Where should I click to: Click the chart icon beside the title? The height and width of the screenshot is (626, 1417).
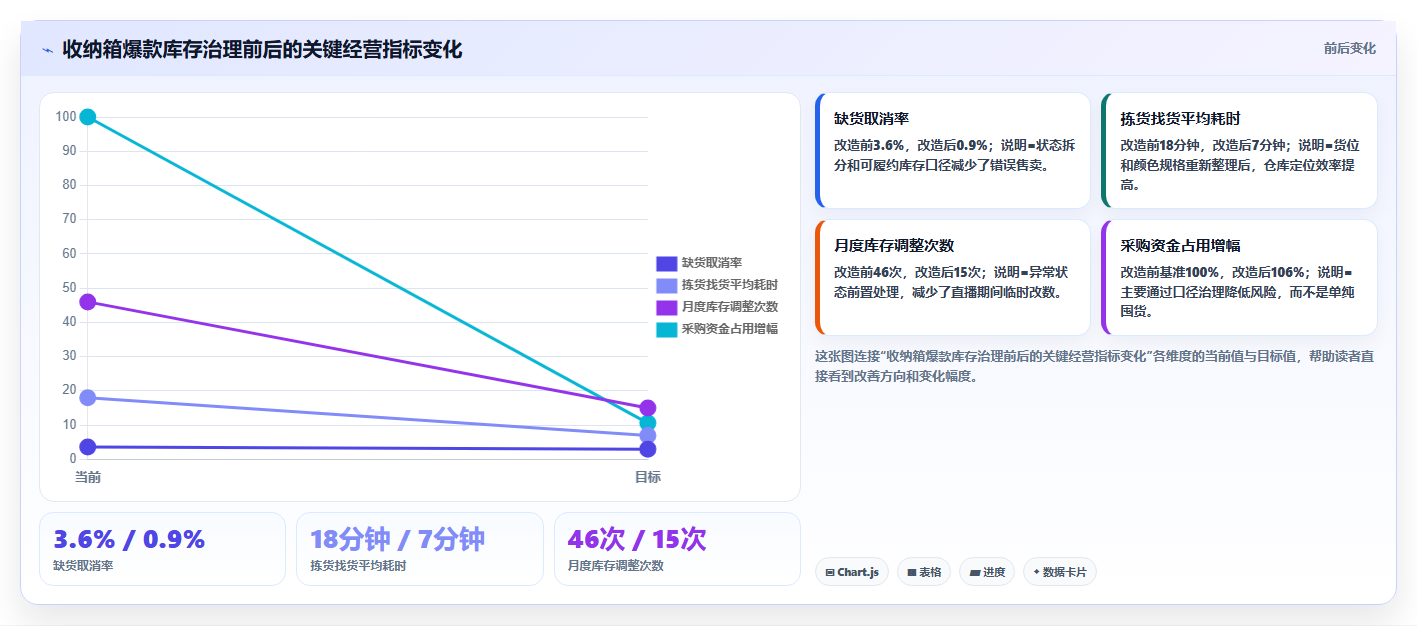(x=47, y=50)
